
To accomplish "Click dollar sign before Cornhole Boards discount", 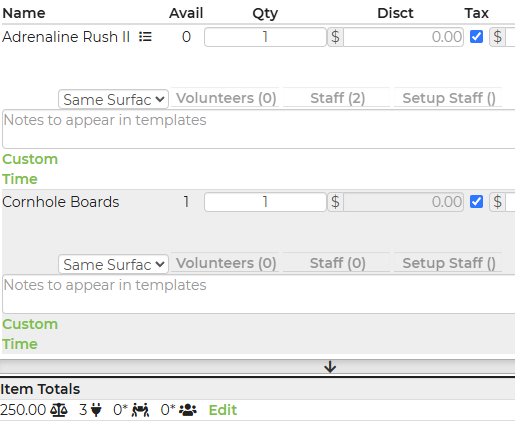I will pyautogui.click(x=335, y=202).
